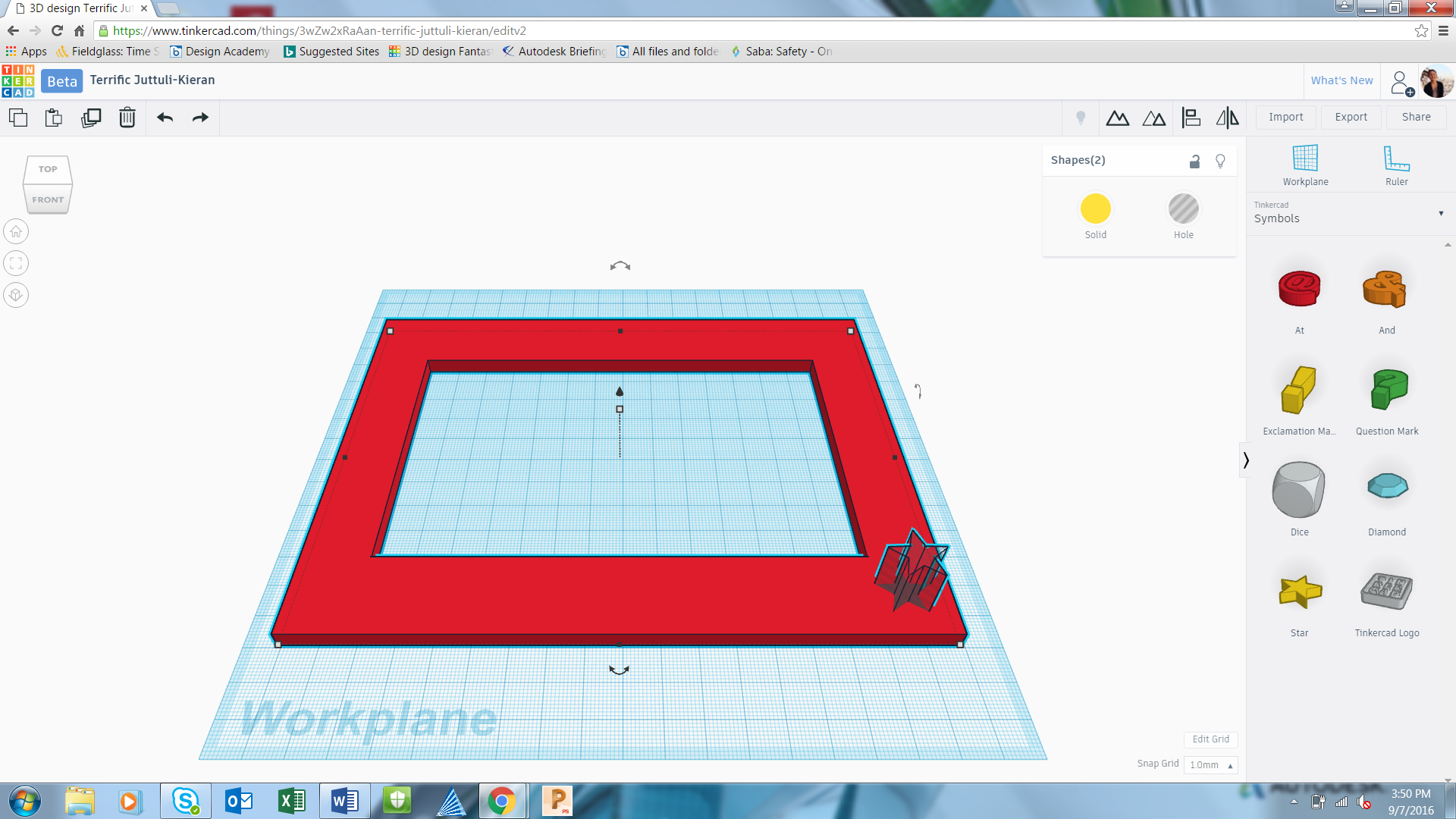Viewport: 1456px width, 819px height.
Task: Click the Align tool icon
Action: tap(1191, 118)
